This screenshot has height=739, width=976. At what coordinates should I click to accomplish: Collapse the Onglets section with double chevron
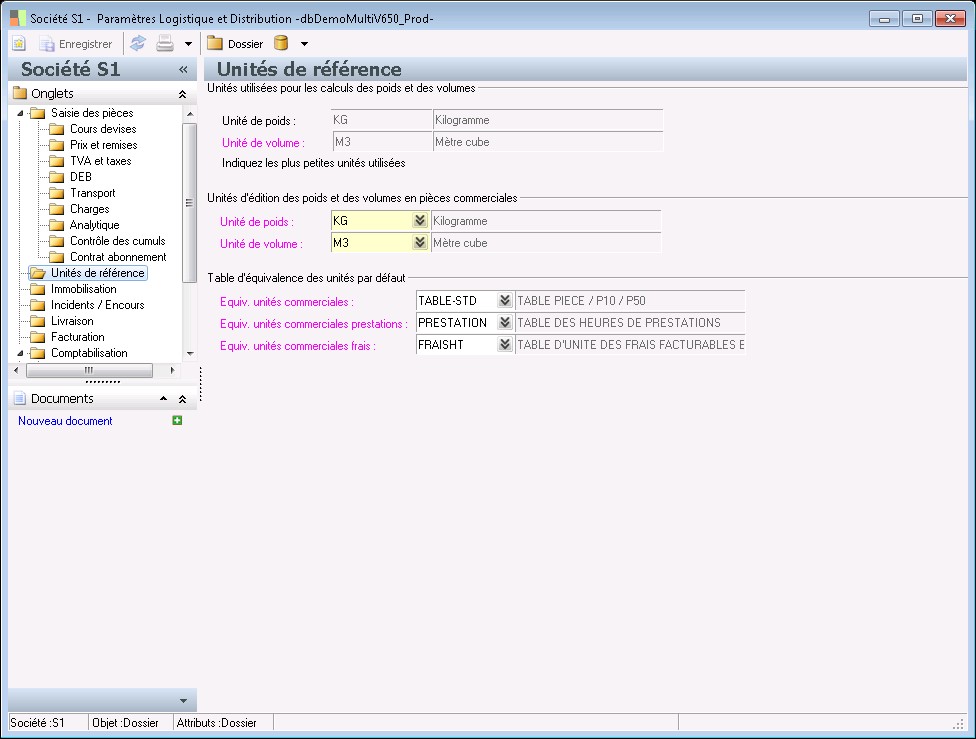coord(182,94)
